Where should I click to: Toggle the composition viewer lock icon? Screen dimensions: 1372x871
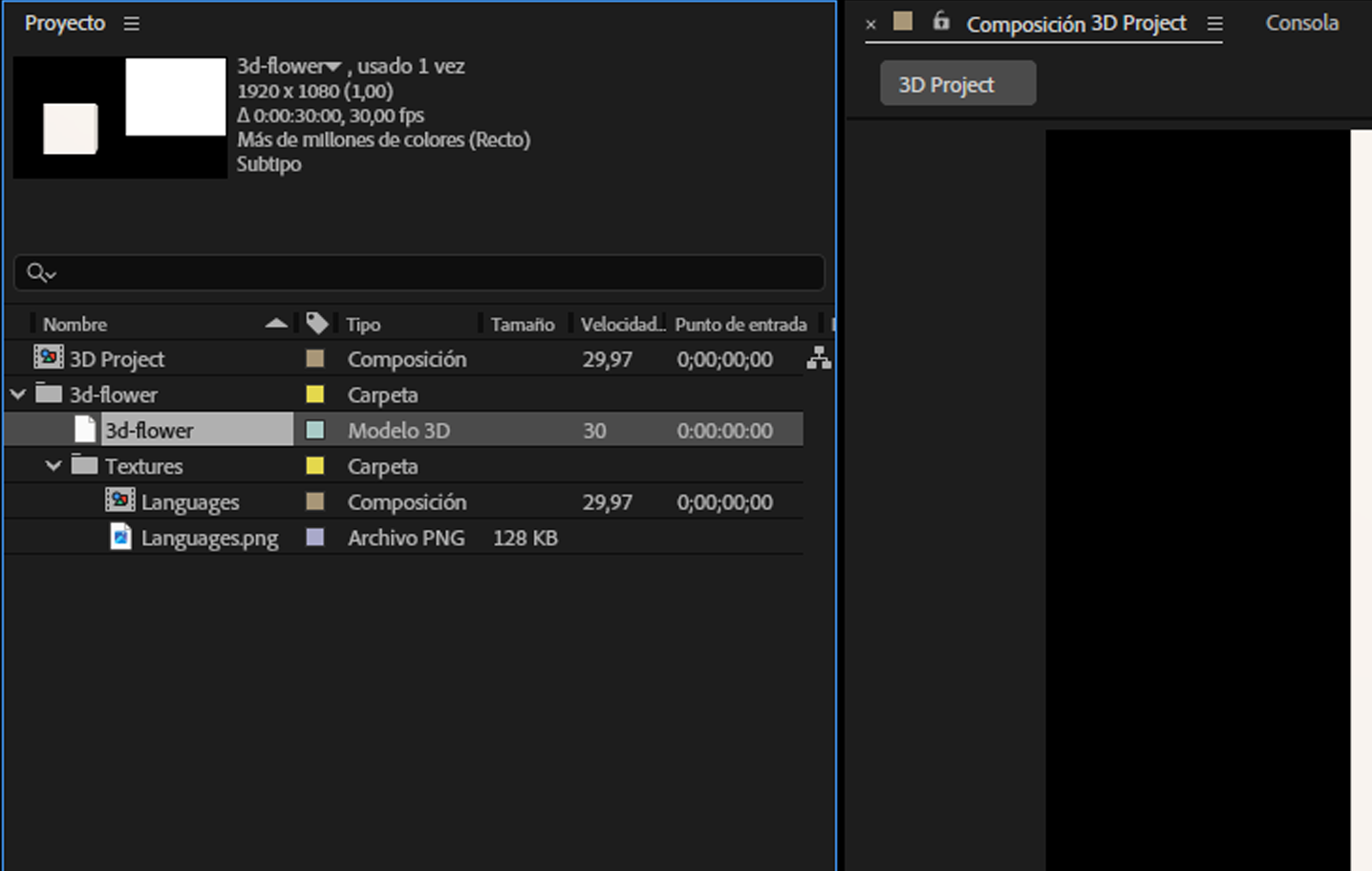941,21
